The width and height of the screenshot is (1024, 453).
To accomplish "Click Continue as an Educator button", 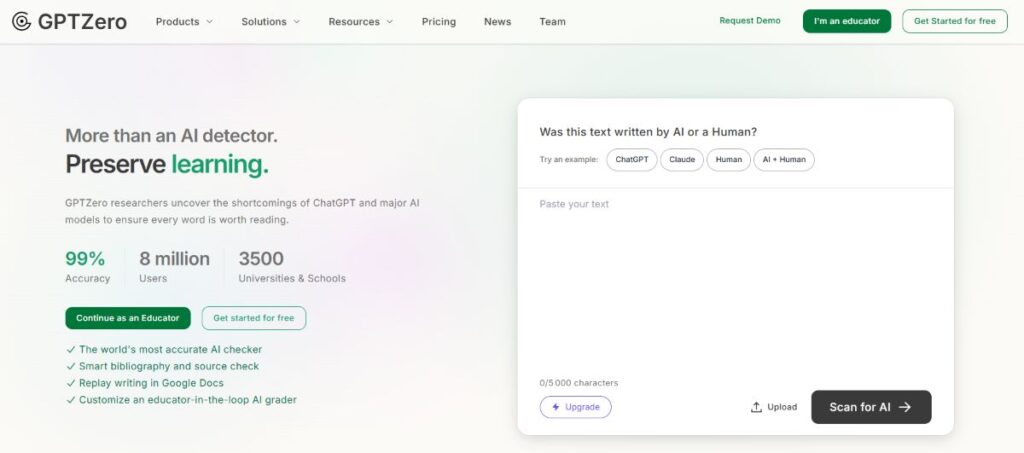I will pyautogui.click(x=128, y=318).
